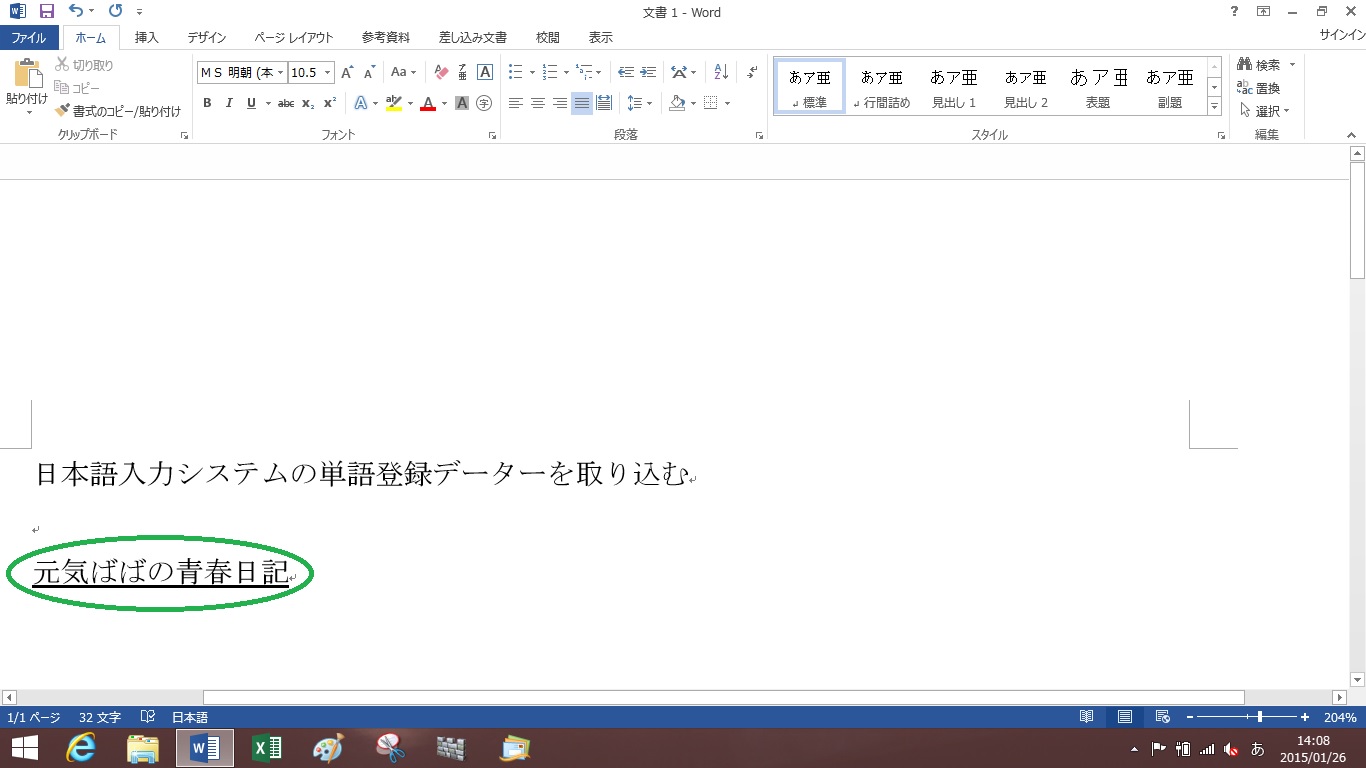Image resolution: width=1366 pixels, height=768 pixels.
Task: Switch to read mode view icon
Action: [1087, 717]
